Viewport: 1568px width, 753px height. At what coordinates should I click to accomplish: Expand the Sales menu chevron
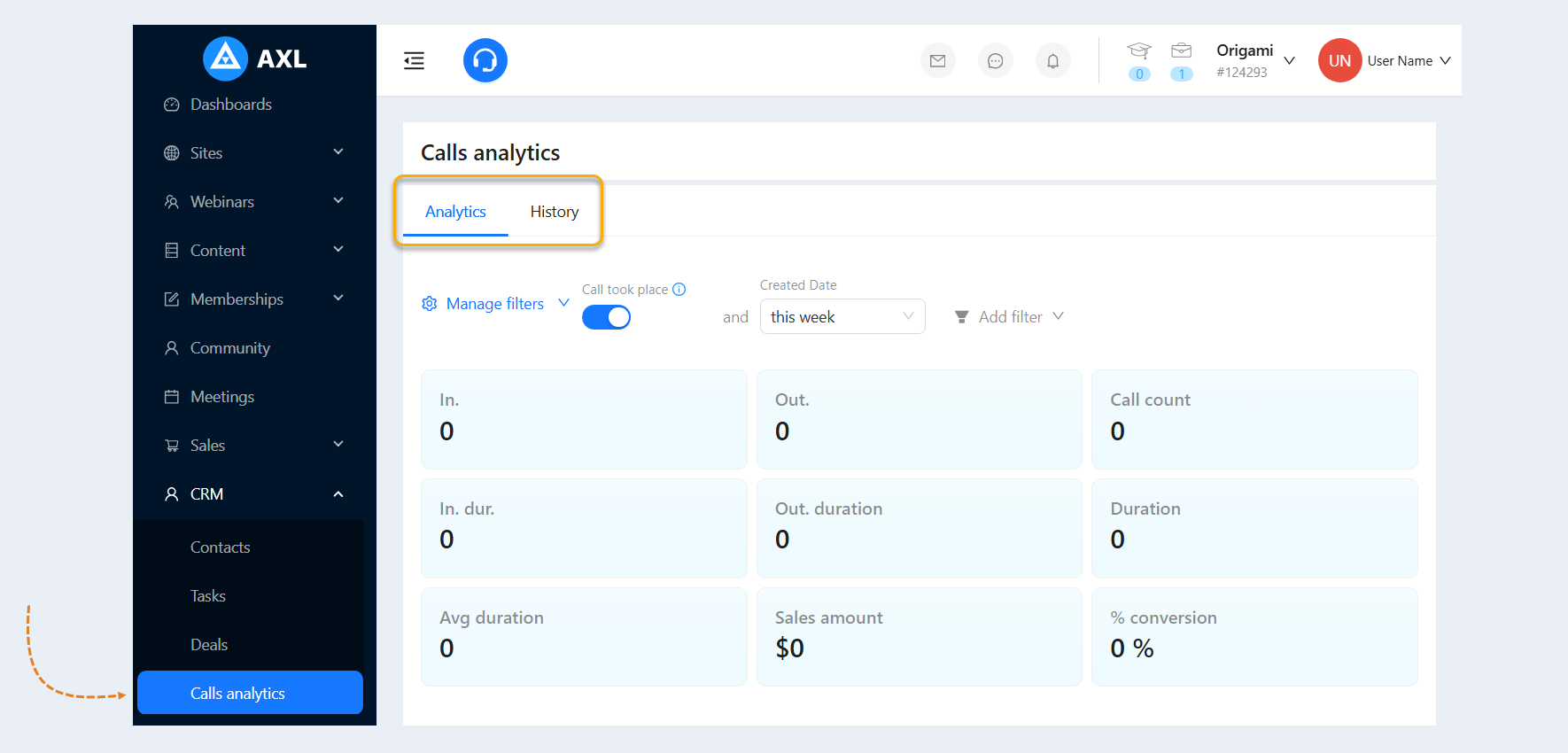(338, 445)
